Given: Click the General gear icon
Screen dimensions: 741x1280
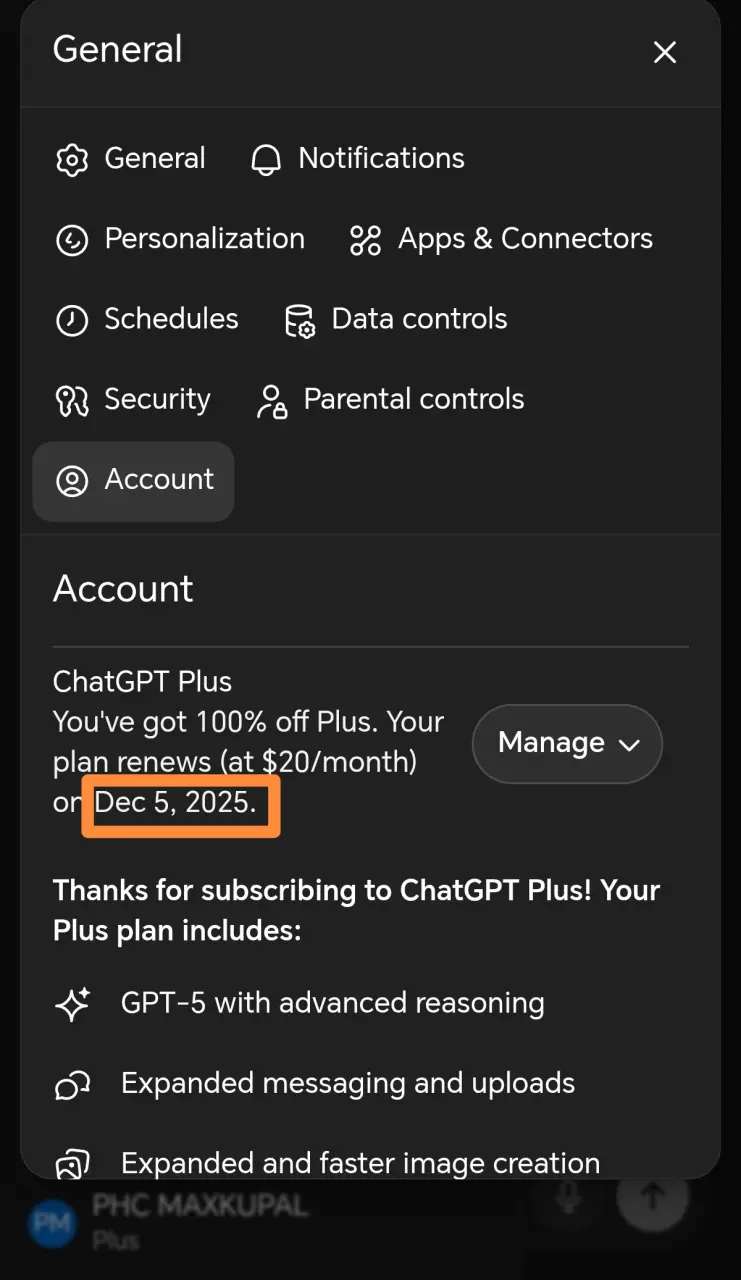Looking at the screenshot, I should [72, 160].
